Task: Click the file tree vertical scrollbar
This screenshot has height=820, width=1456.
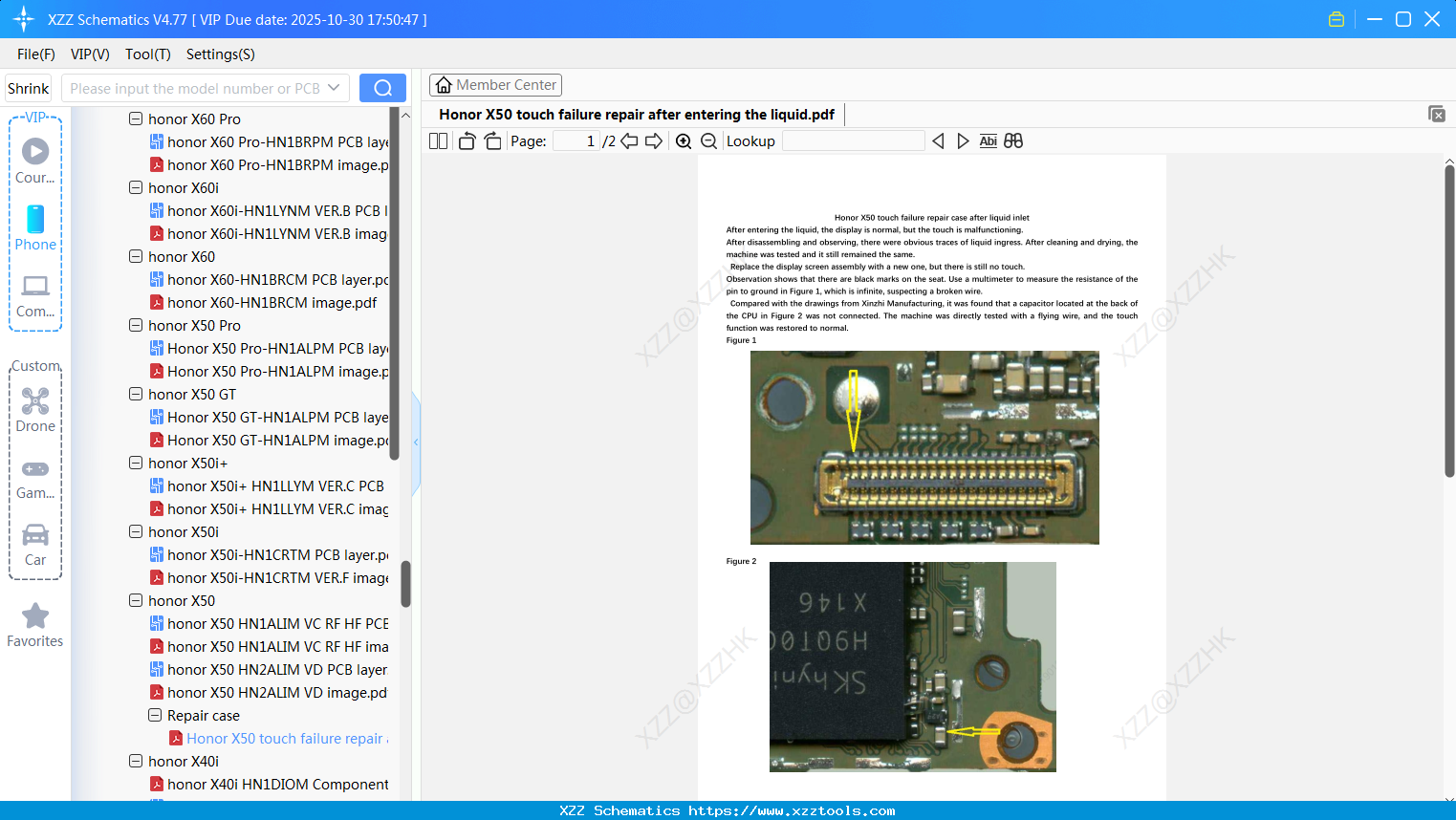Action: (x=405, y=583)
